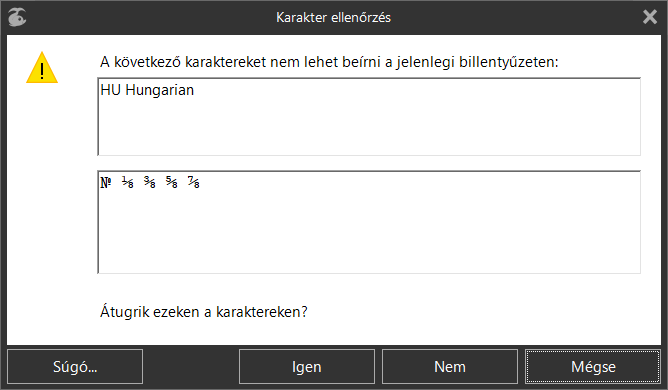Click the Átugrik ezeken a karaktereken? question text

click(x=204, y=312)
